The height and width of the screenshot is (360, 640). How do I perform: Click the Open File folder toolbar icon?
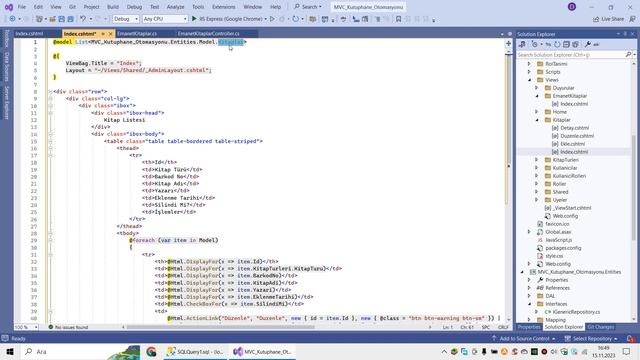point(53,19)
